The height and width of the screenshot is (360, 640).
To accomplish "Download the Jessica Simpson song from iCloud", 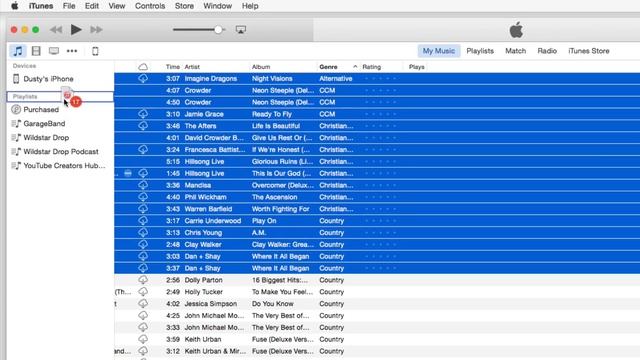I will pyautogui.click(x=143, y=304).
